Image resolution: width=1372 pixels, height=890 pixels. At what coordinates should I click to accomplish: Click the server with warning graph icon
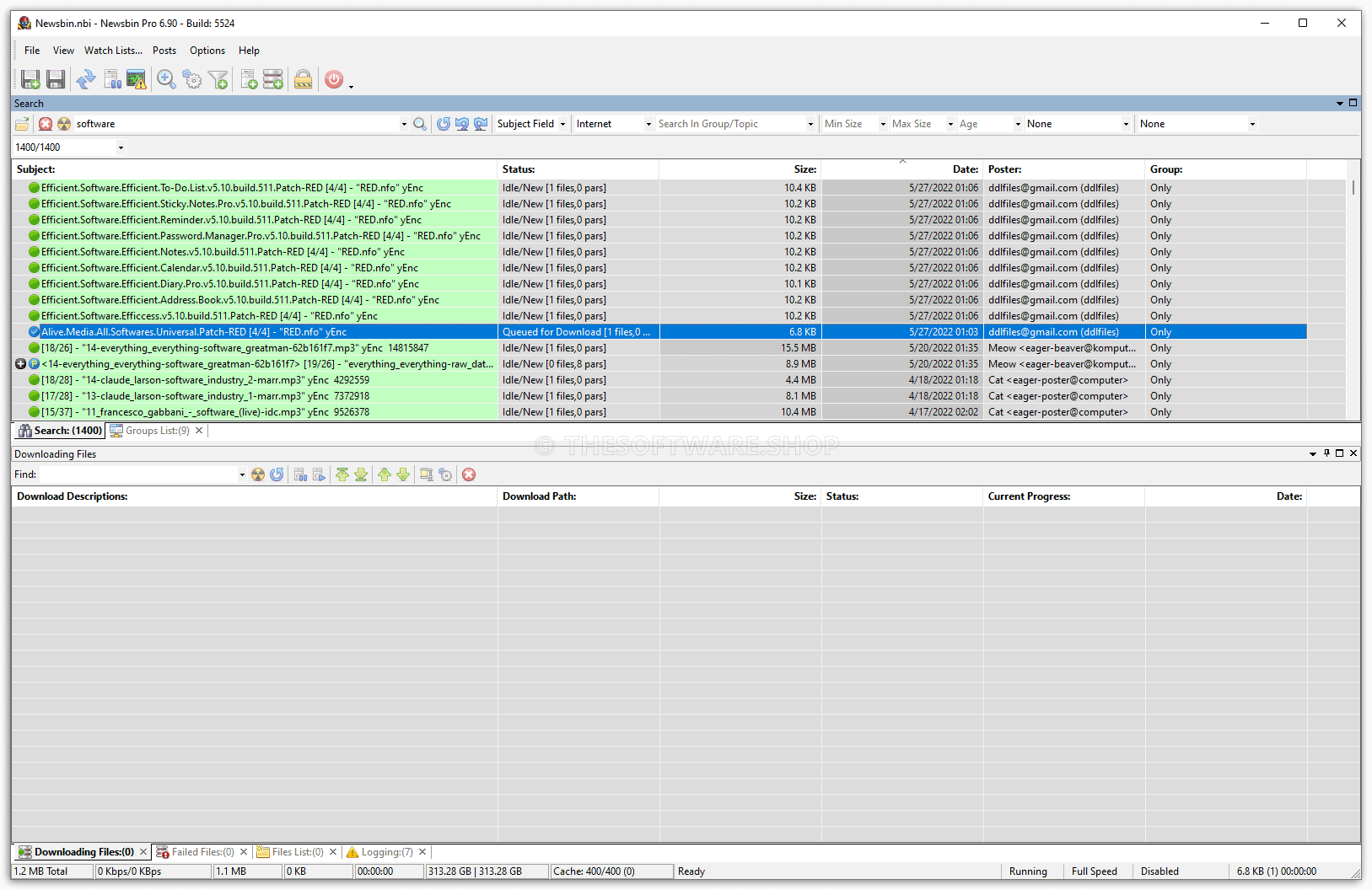click(x=136, y=80)
